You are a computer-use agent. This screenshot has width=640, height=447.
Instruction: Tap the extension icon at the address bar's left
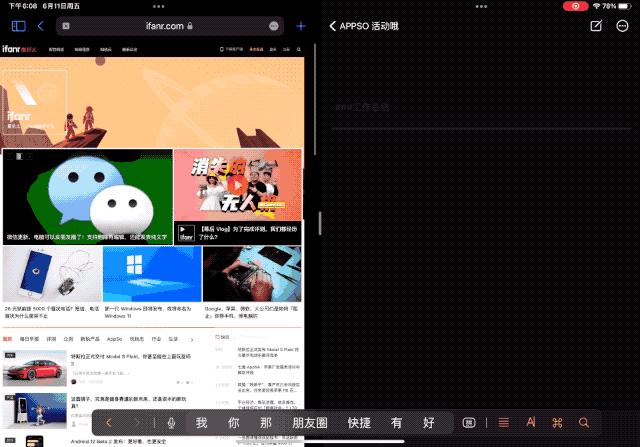click(x=66, y=26)
